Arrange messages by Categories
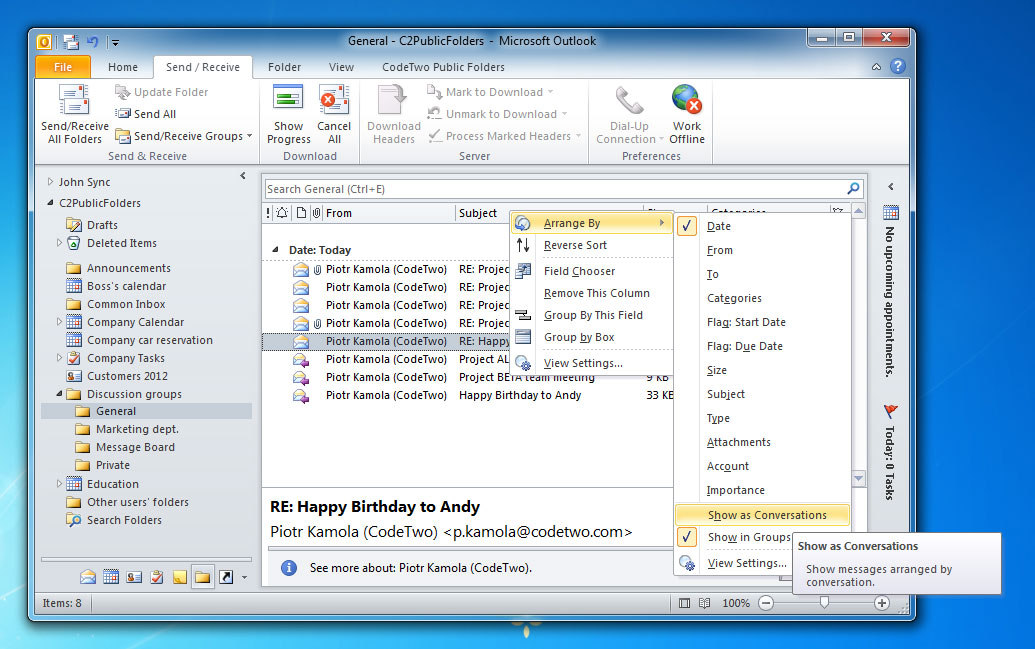This screenshot has width=1035, height=649. point(734,298)
